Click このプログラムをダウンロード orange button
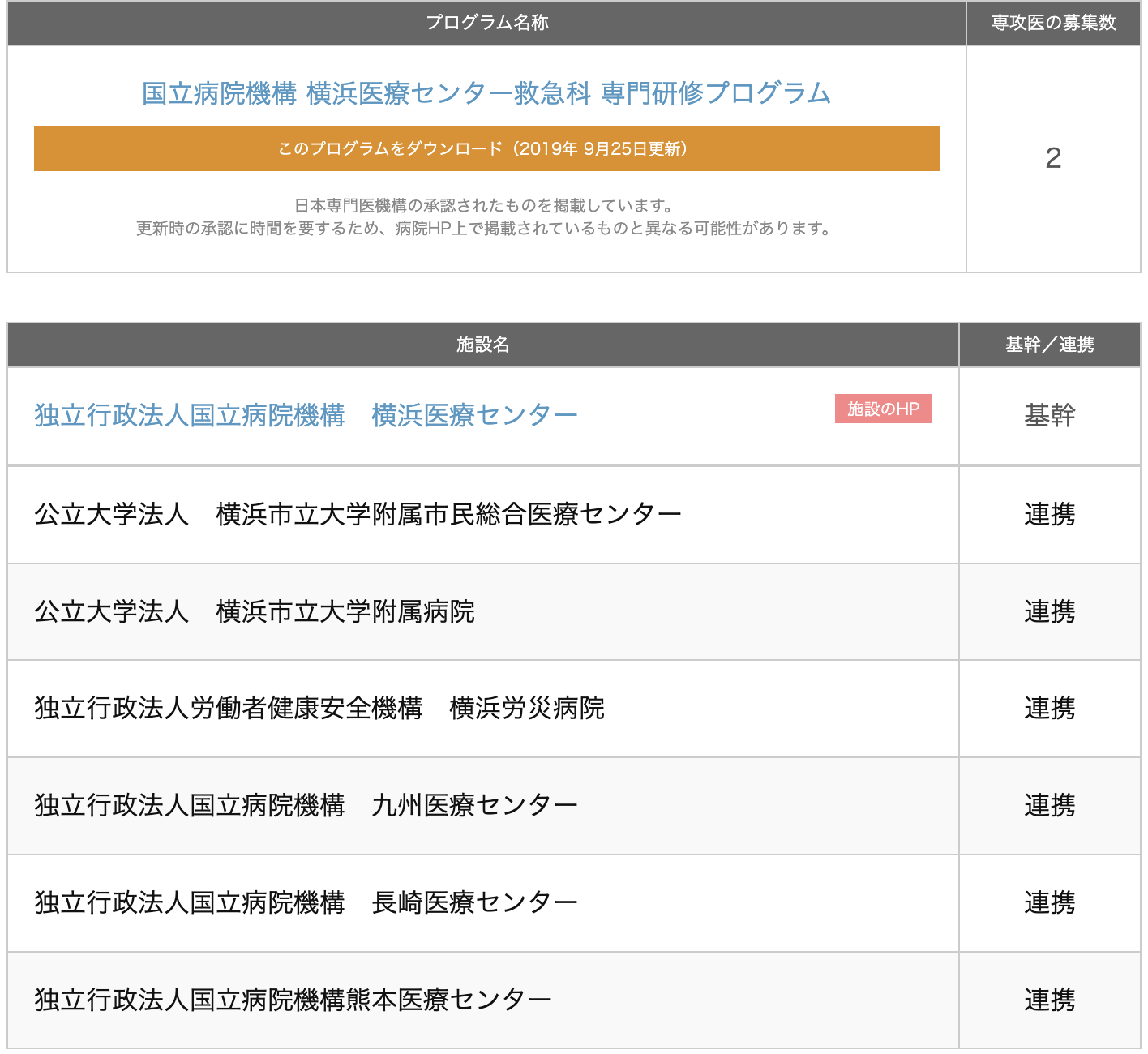This screenshot has height=1054, width=1148. 486,148
